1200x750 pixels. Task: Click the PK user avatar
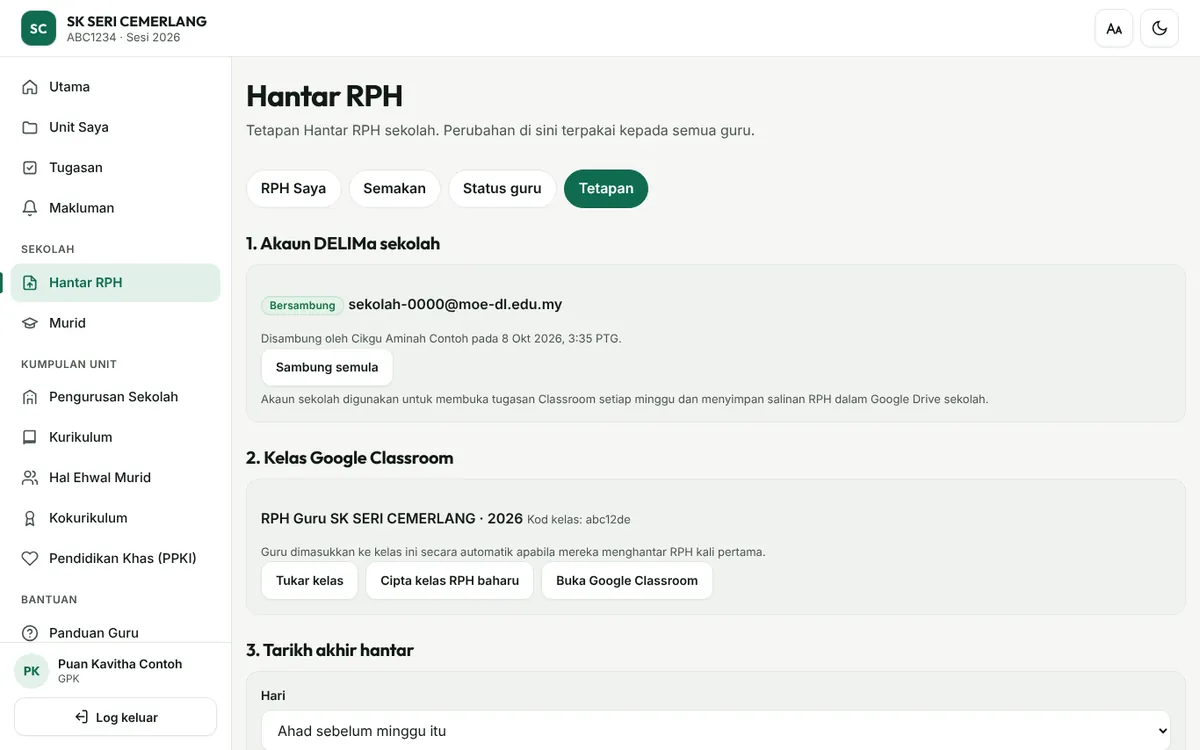pos(31,671)
